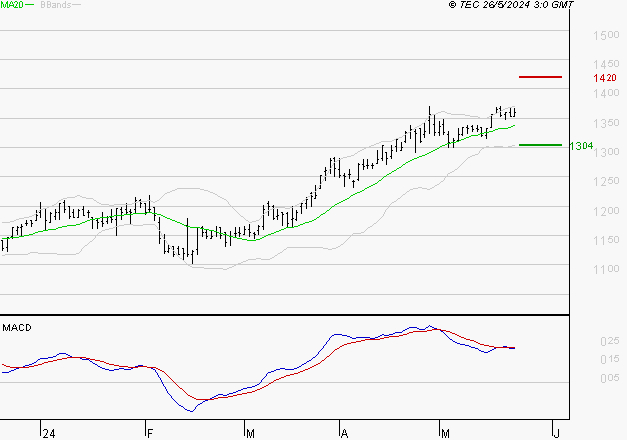627x440 pixels.
Task: Click the May M label before J
Action: pos(445,434)
